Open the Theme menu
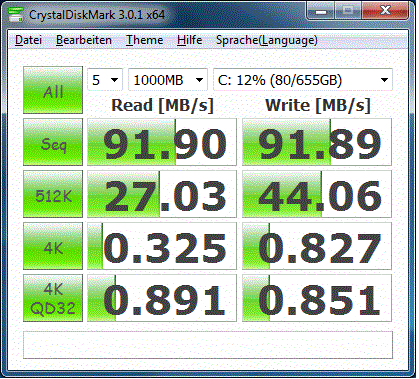Viewport: 419px width, 379px height. point(144,40)
